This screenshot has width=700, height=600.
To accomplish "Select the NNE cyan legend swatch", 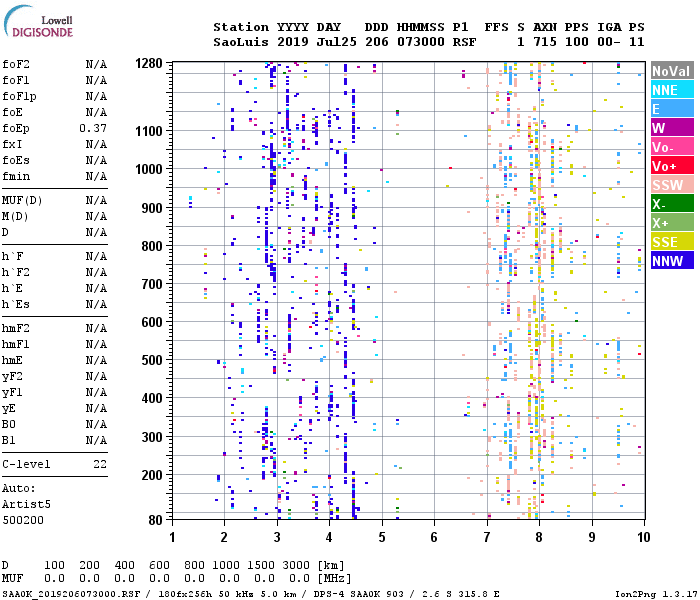I will click(672, 90).
